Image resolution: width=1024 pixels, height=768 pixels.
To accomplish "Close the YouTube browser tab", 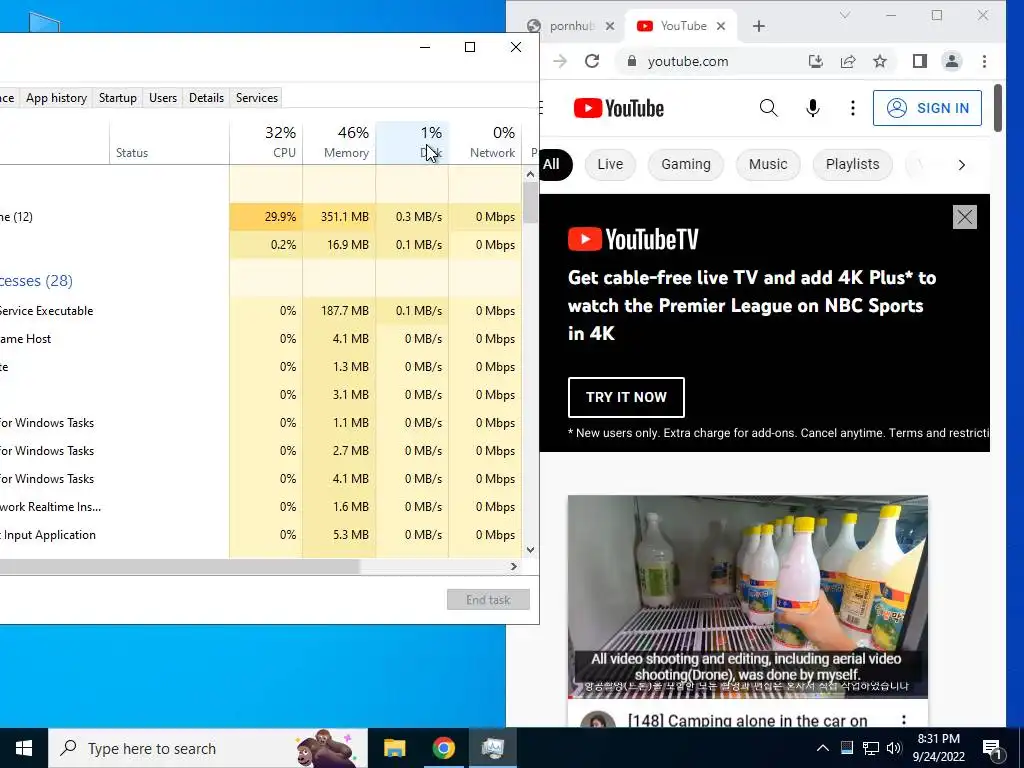I will (x=721, y=26).
